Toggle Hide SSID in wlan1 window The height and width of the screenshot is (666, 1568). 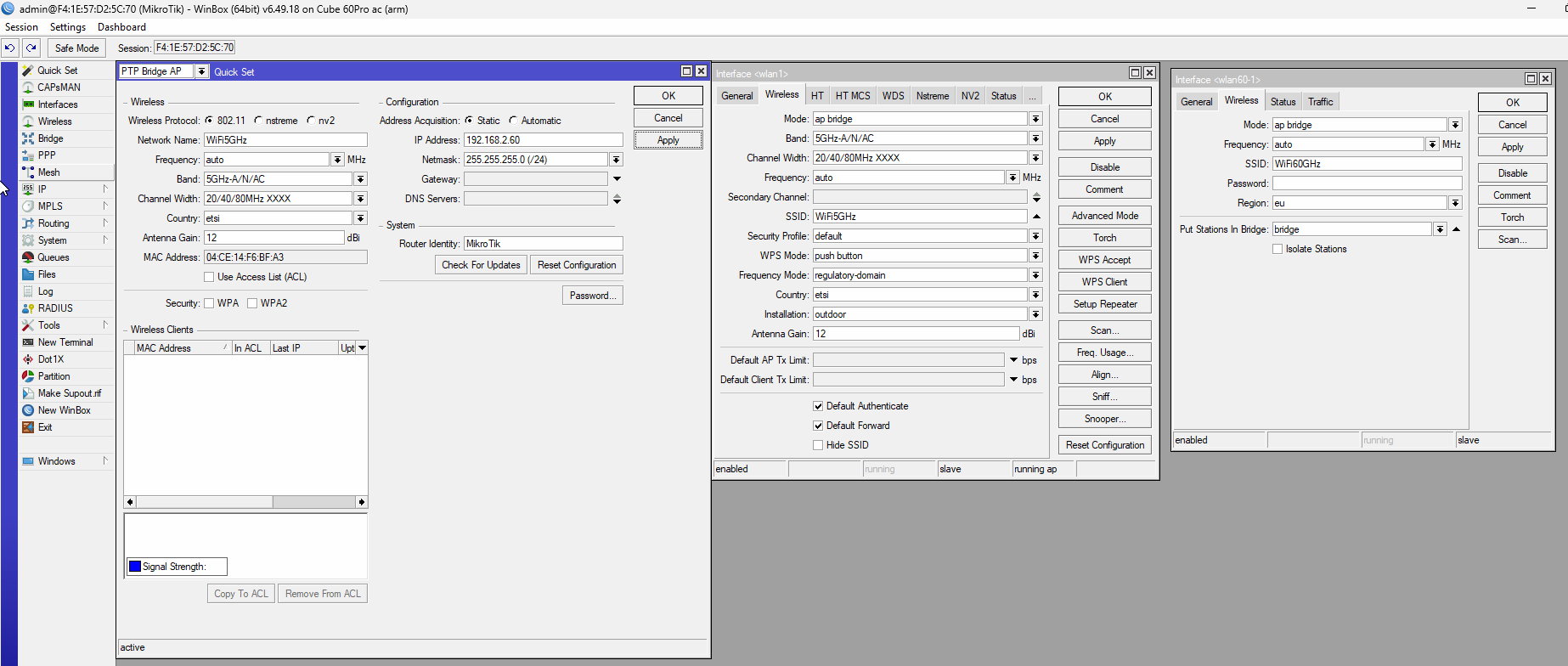(818, 445)
